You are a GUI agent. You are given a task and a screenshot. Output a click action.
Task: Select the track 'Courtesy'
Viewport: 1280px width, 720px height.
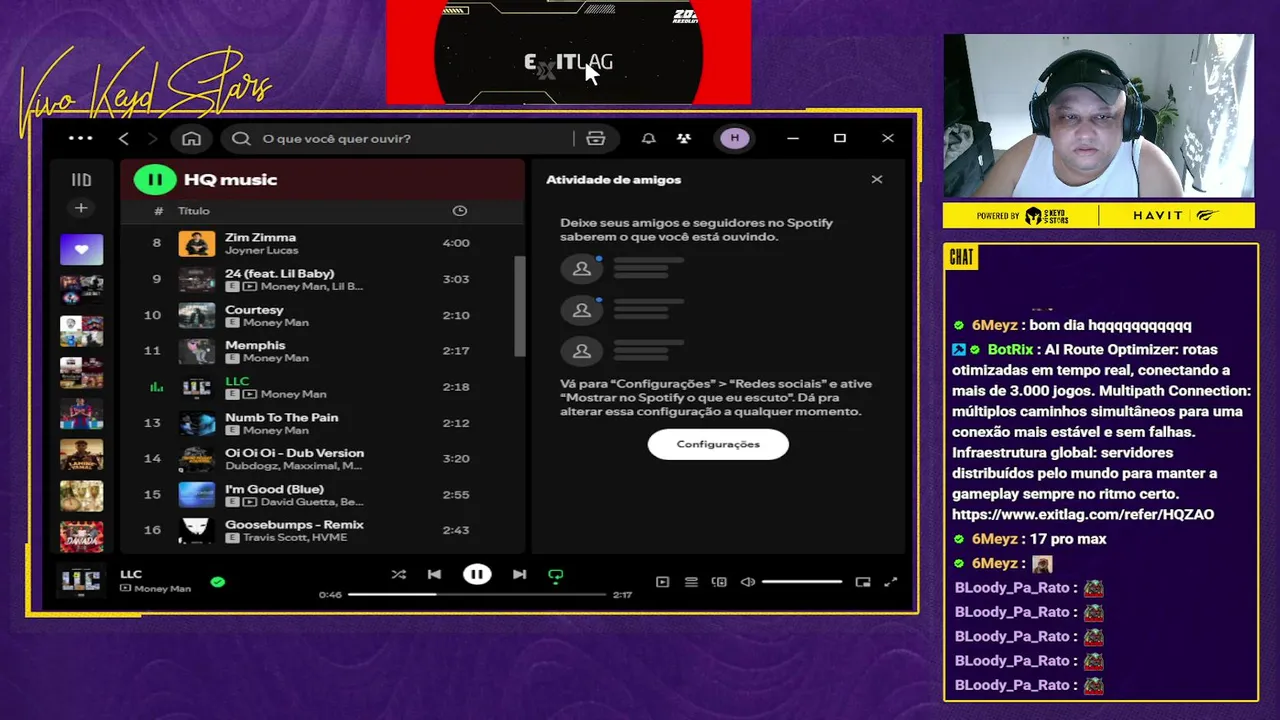click(254, 310)
